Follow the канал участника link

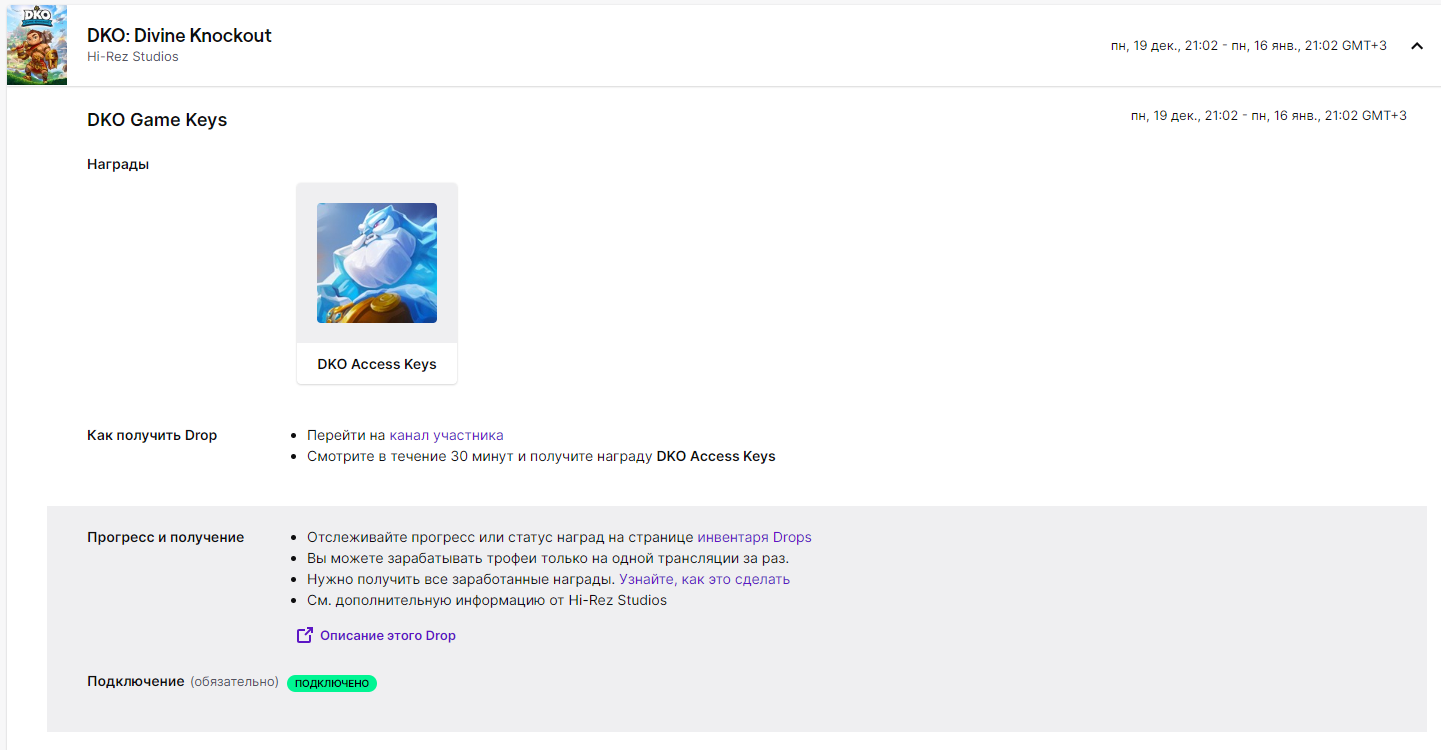click(446, 435)
